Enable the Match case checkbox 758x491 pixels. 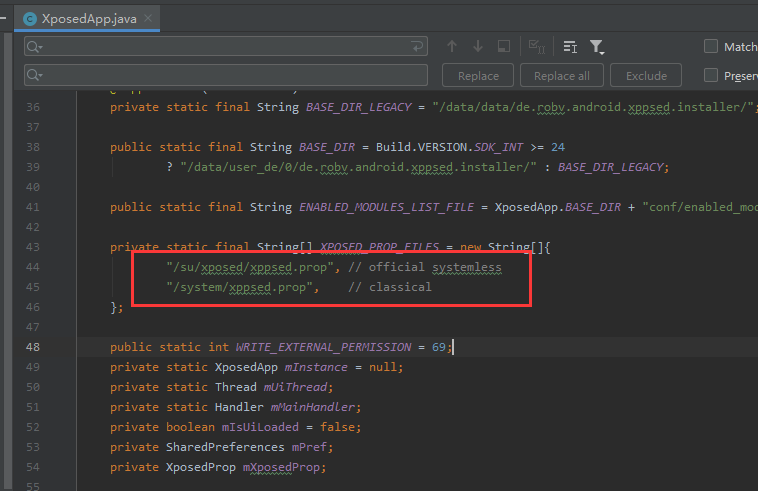(711, 46)
